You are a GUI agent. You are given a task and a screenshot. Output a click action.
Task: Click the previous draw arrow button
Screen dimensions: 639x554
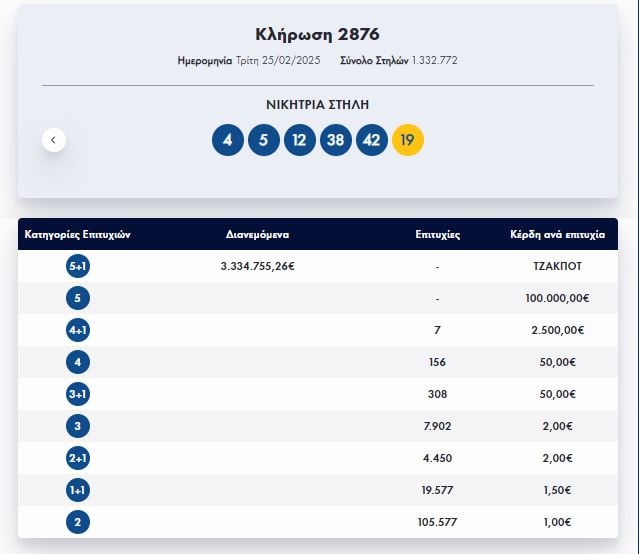(x=54, y=140)
